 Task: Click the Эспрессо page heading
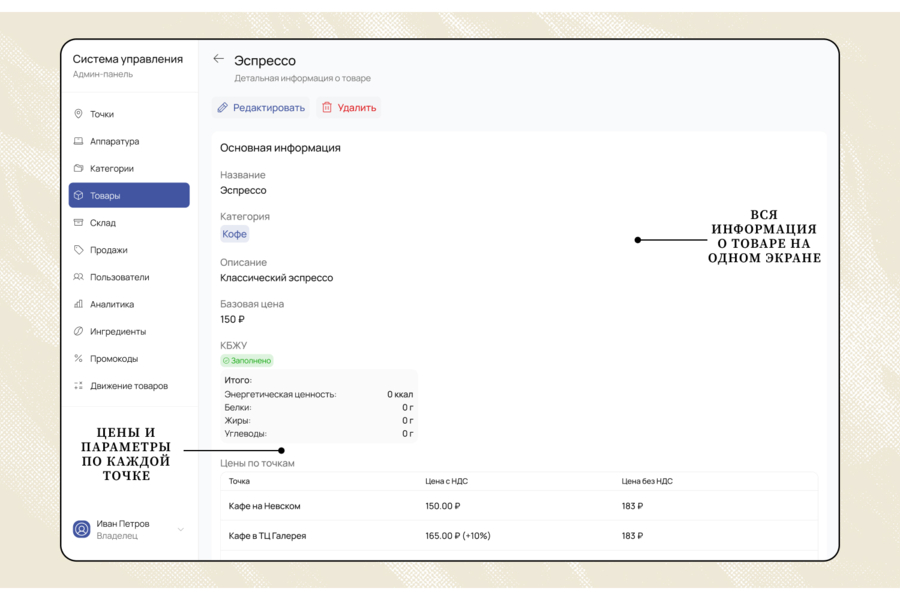click(265, 60)
